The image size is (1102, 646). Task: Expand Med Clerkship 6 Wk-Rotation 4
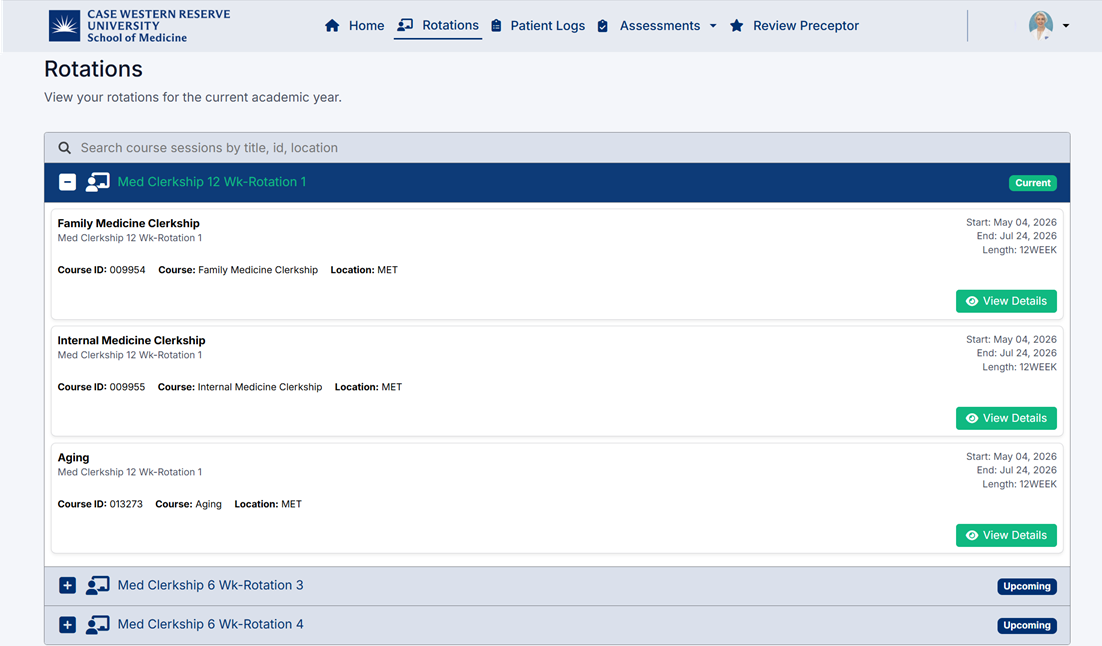pyautogui.click(x=67, y=624)
